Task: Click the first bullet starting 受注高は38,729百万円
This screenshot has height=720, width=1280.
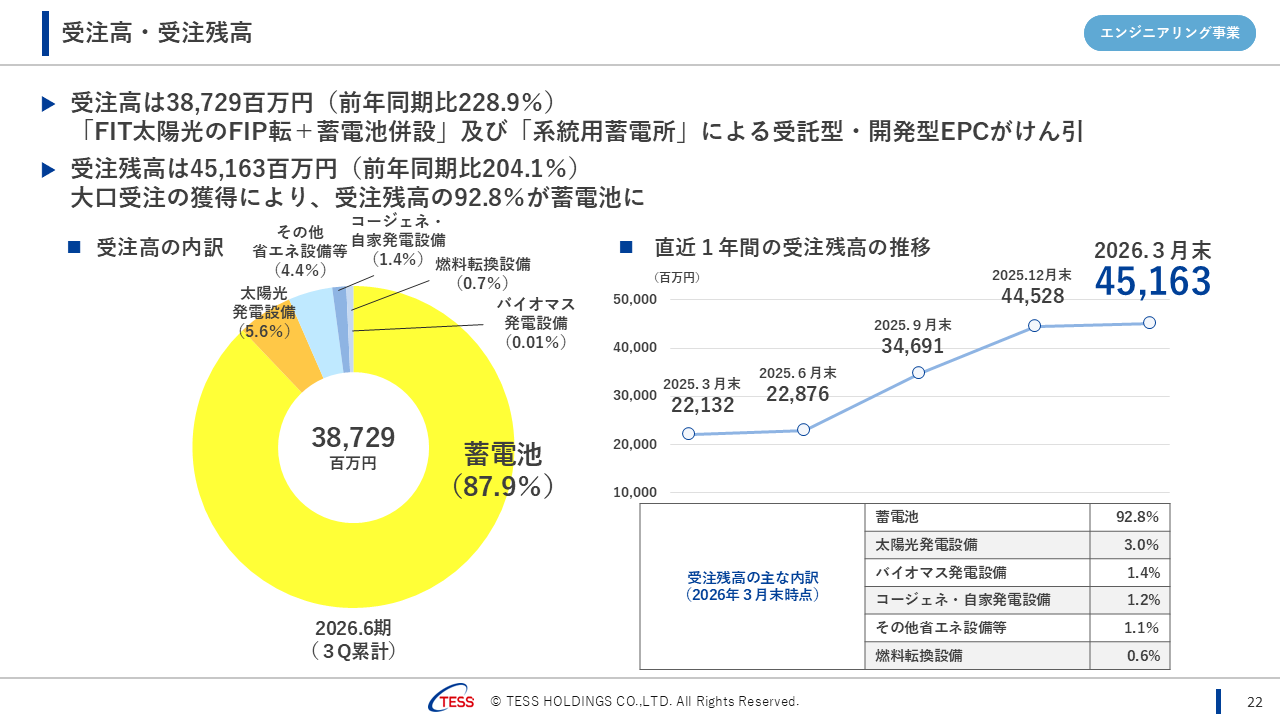Action: click(577, 117)
